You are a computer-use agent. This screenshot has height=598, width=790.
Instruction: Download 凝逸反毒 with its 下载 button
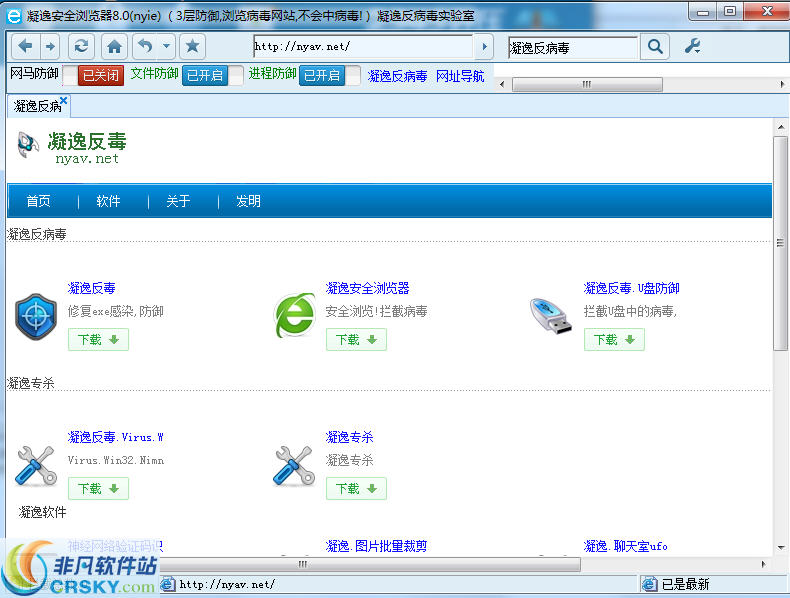[98, 340]
